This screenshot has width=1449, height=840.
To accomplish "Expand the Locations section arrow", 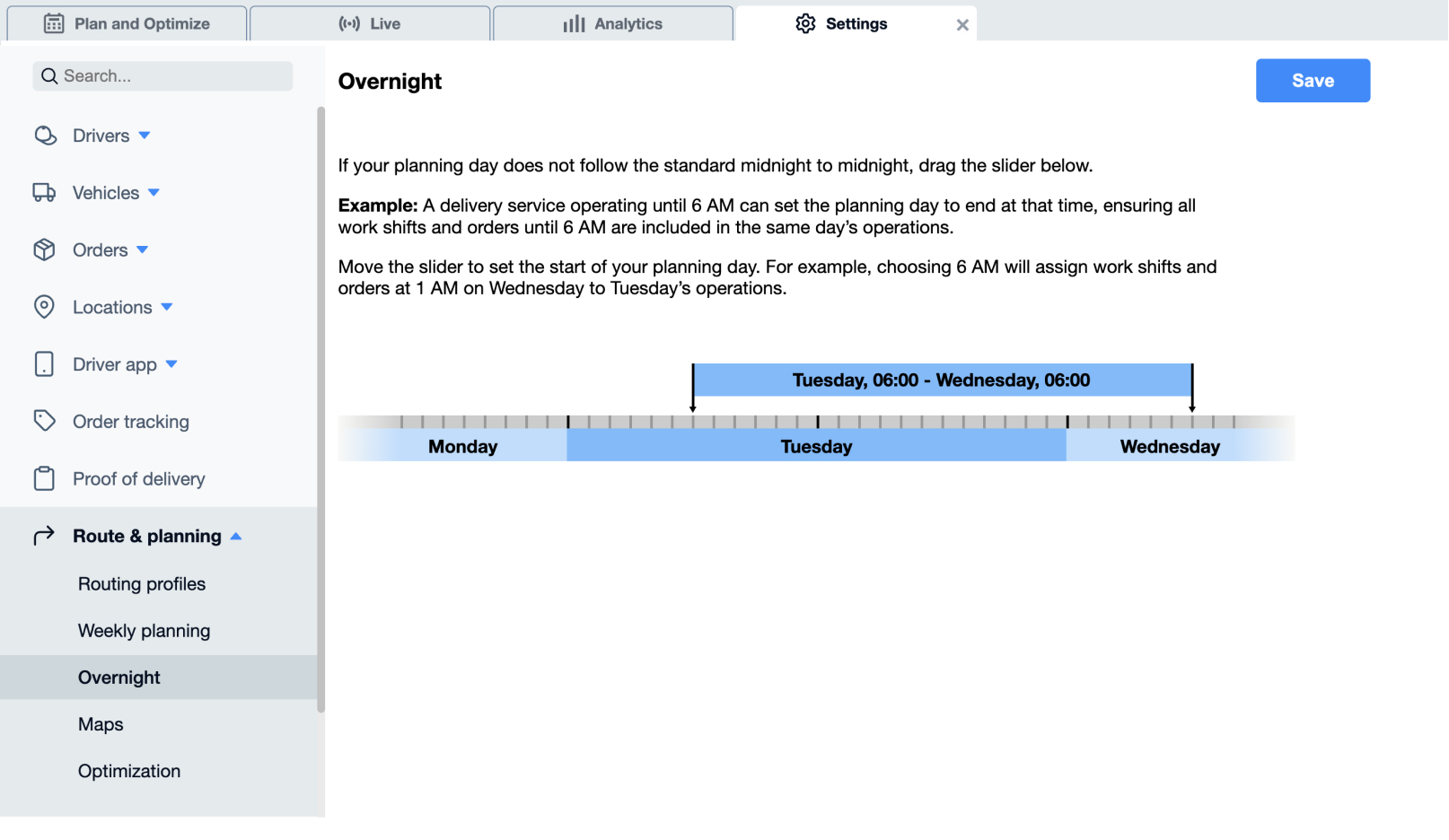I will [167, 307].
